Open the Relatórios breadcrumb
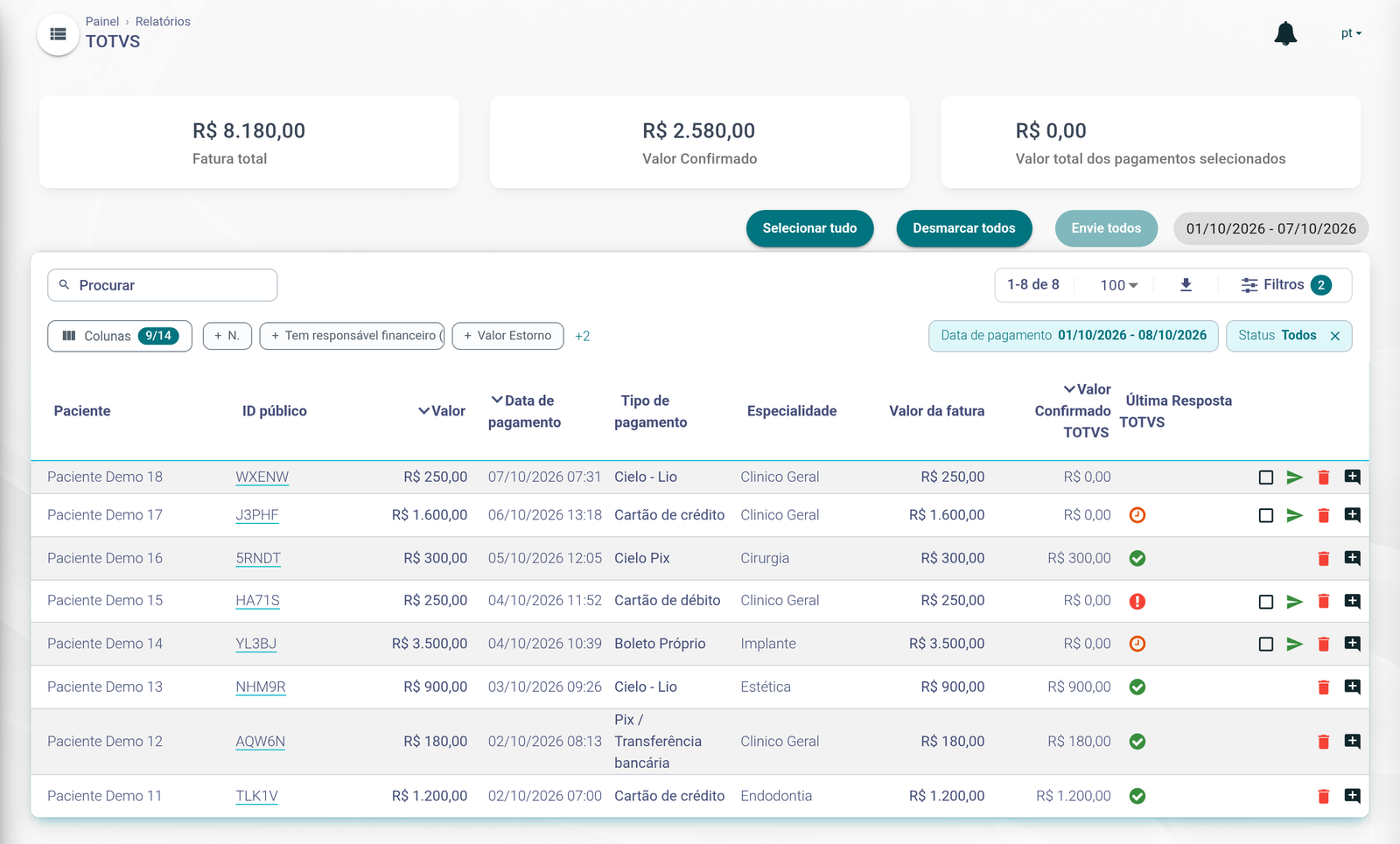The width and height of the screenshot is (1400, 844). [163, 21]
